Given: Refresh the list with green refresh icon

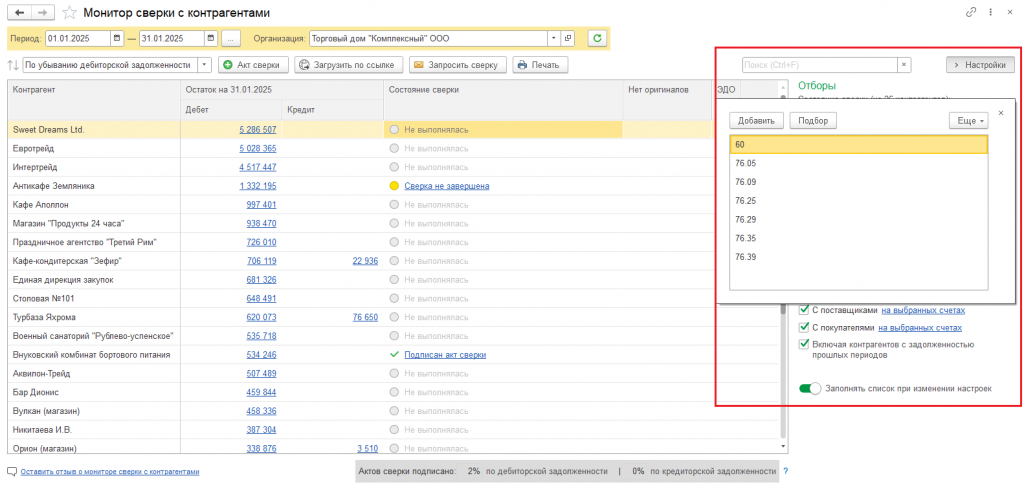Looking at the screenshot, I should click(x=597, y=39).
